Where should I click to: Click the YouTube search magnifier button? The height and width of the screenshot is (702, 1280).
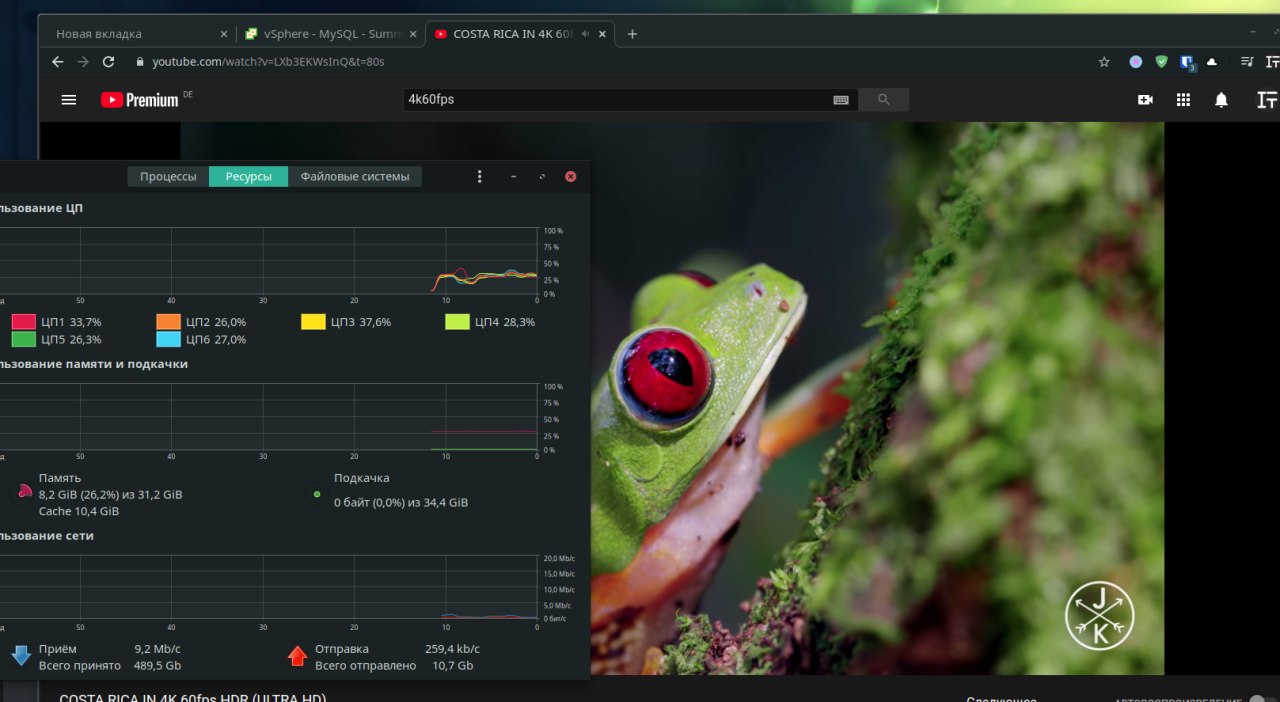[x=883, y=100]
